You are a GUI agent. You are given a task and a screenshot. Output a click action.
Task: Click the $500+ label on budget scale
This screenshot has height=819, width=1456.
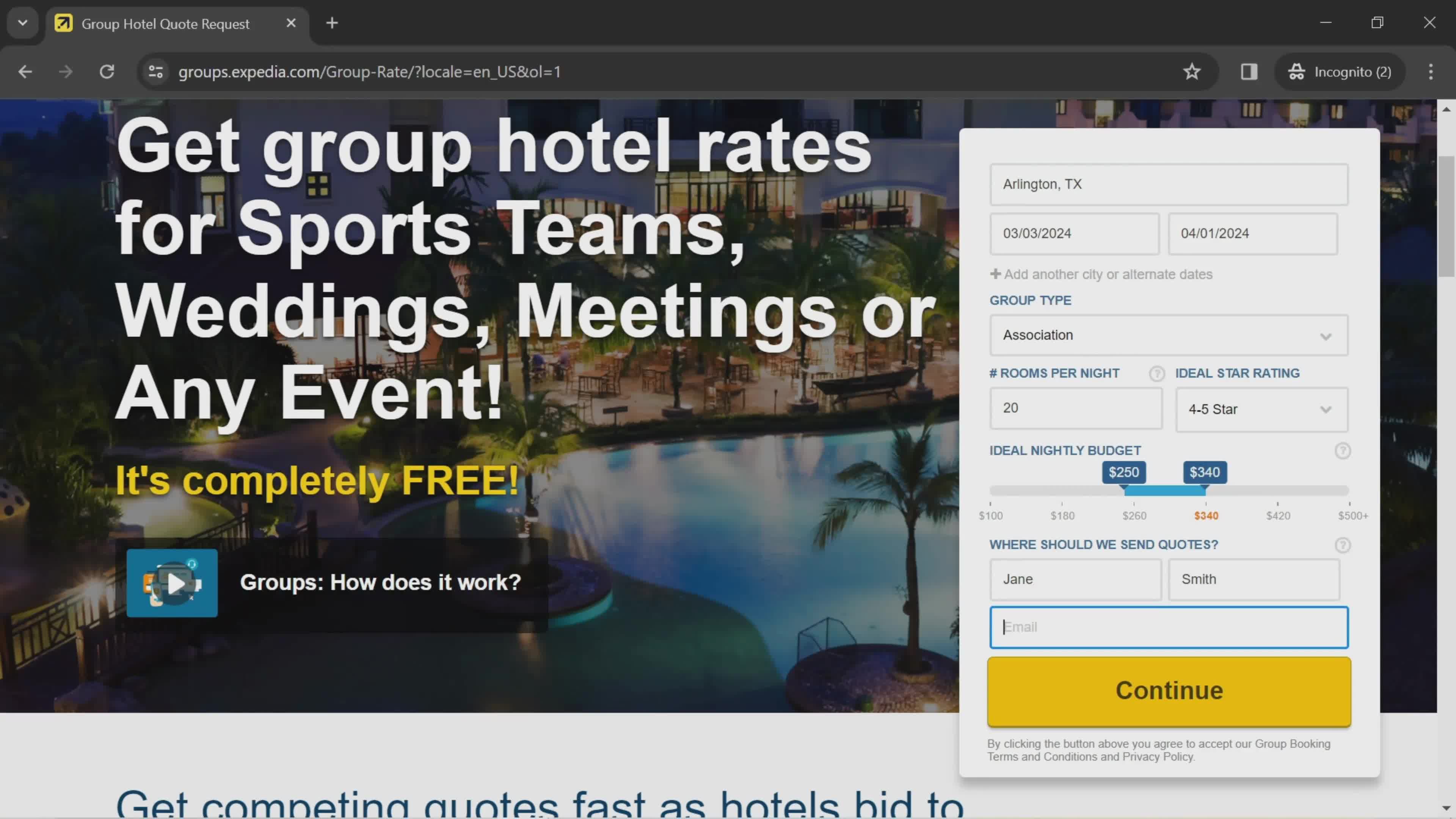coord(1352,516)
